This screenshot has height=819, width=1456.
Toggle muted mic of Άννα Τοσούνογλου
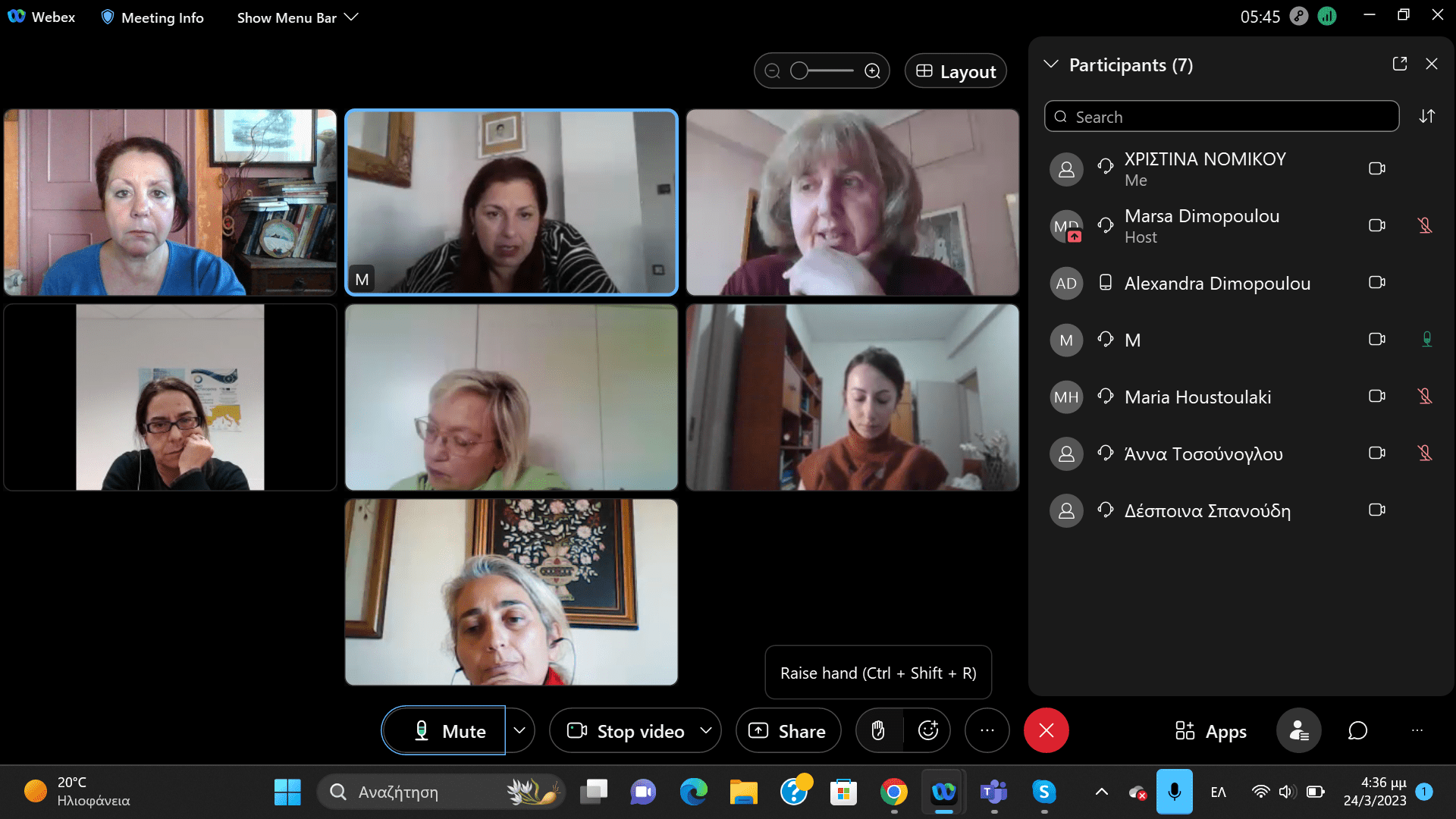click(1425, 453)
